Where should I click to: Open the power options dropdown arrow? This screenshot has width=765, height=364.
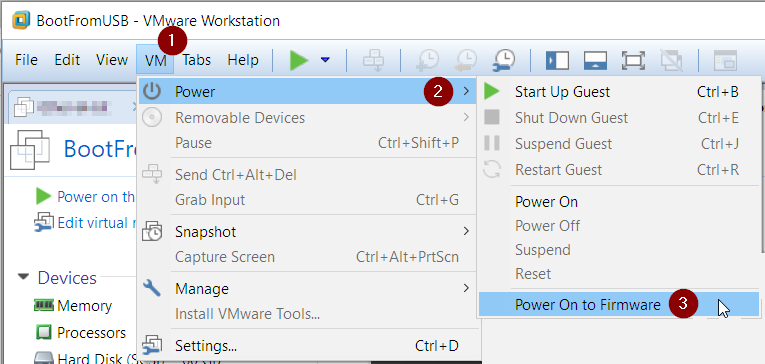pos(325,60)
